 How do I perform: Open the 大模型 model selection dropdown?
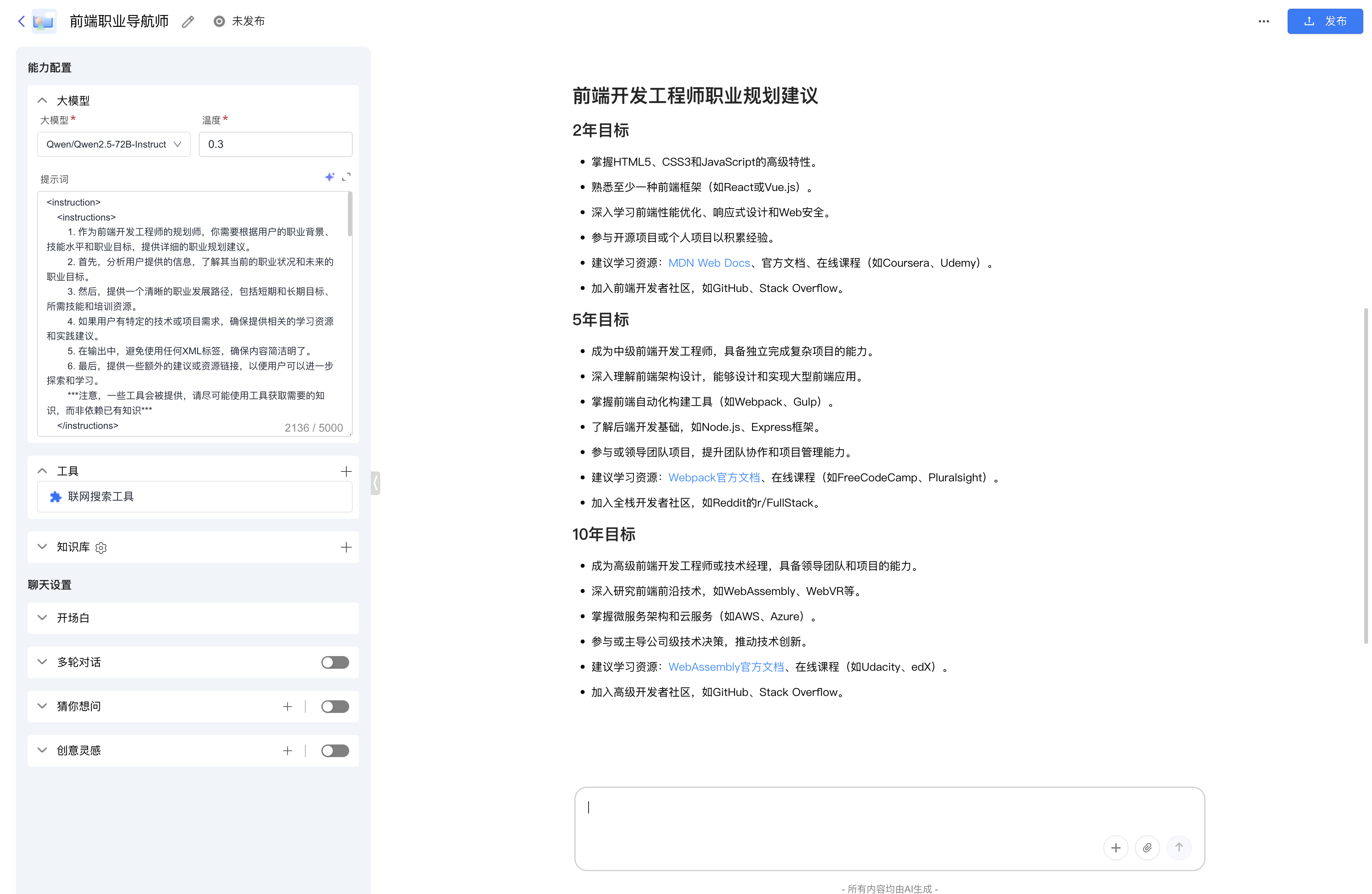click(x=113, y=144)
